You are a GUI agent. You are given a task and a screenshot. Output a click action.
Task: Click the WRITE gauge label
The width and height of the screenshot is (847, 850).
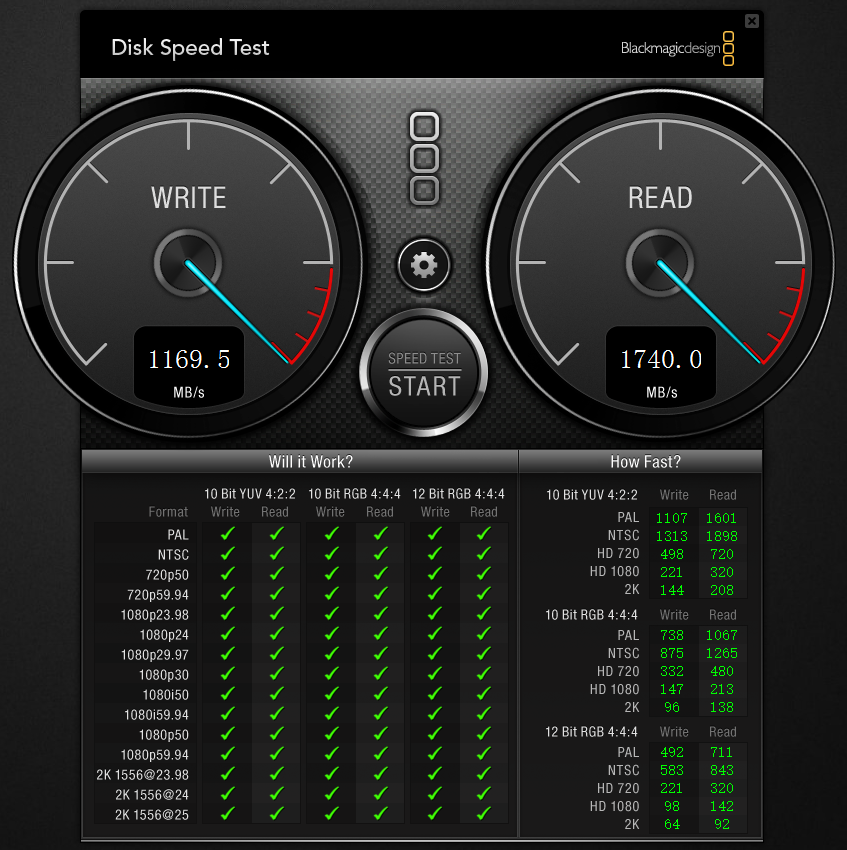188,197
